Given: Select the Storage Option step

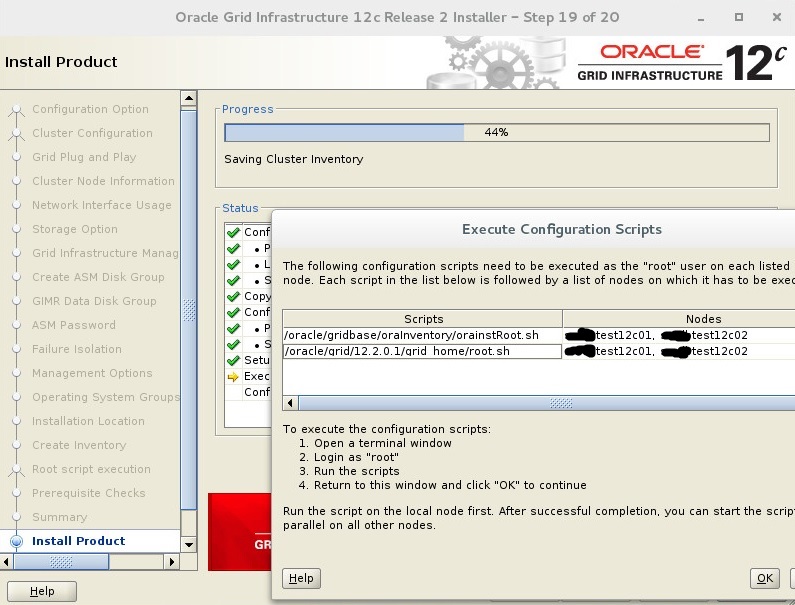Looking at the screenshot, I should tap(75, 229).
